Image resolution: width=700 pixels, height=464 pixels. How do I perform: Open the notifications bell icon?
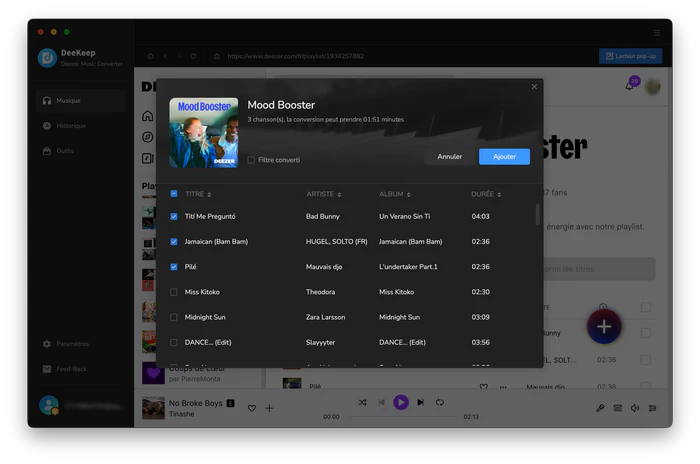[x=629, y=86]
